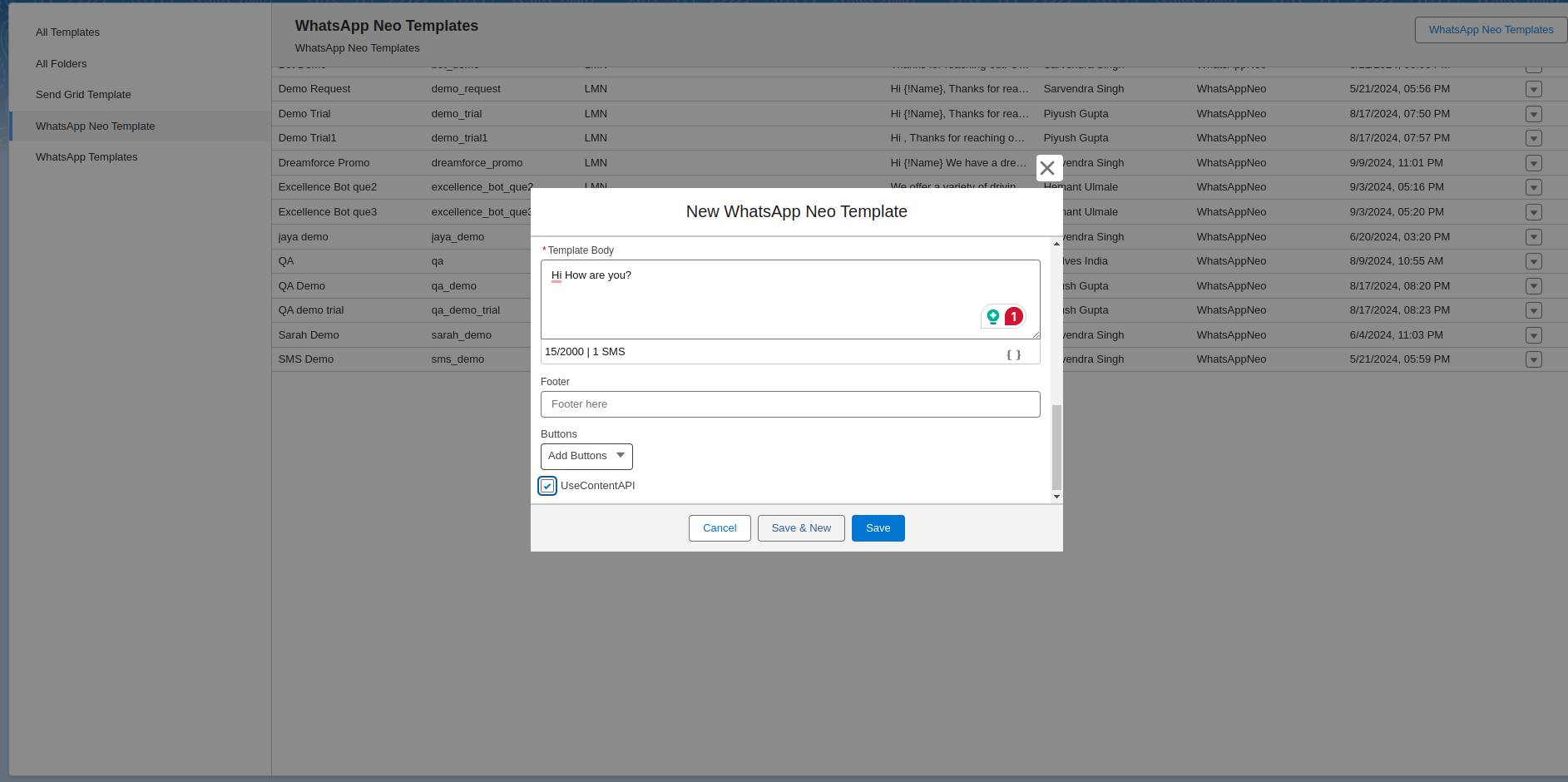1568x782 pixels.
Task: Open row actions for jaya demo
Action: 1534,237
